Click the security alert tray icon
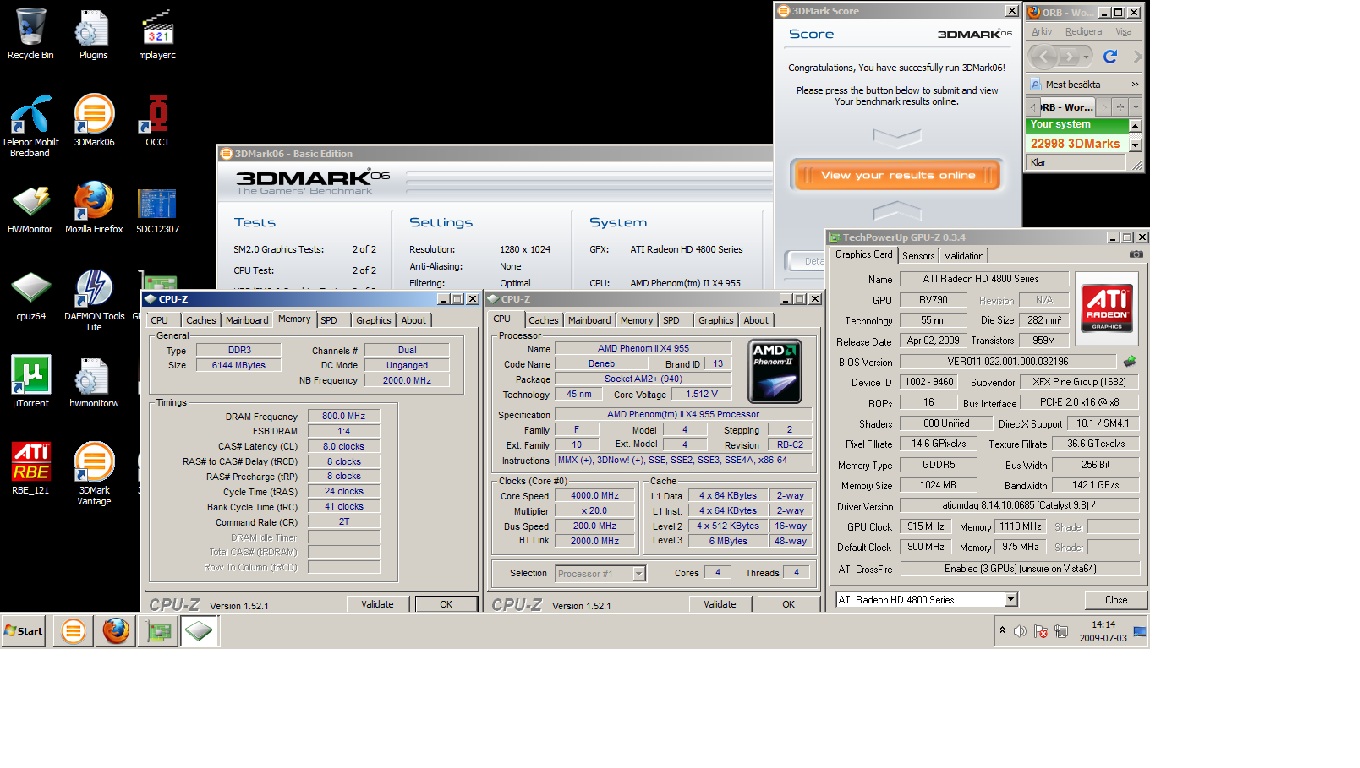Viewport: 1360px width, 768px height. 1041,631
